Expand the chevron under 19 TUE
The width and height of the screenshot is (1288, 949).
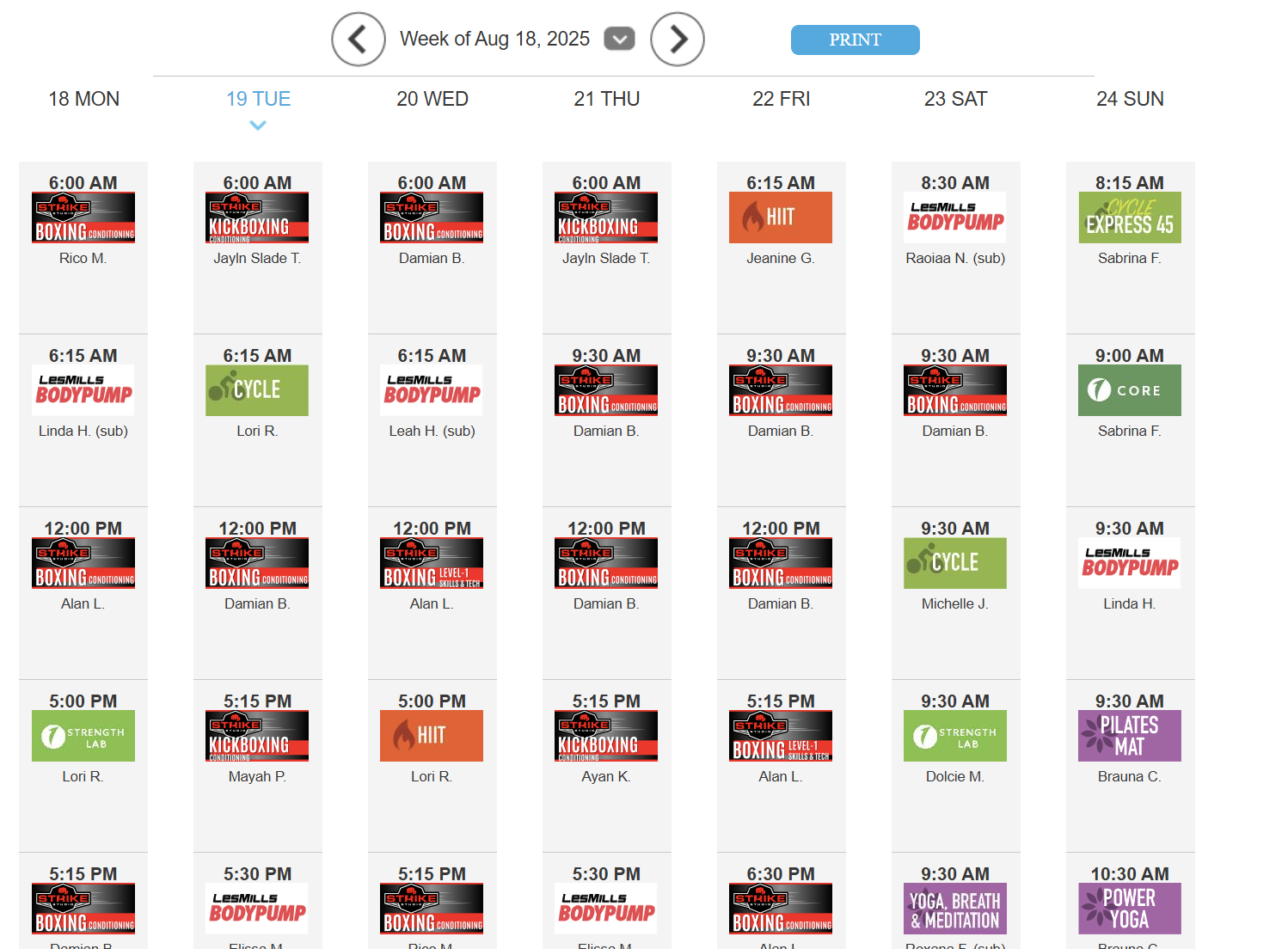258,126
